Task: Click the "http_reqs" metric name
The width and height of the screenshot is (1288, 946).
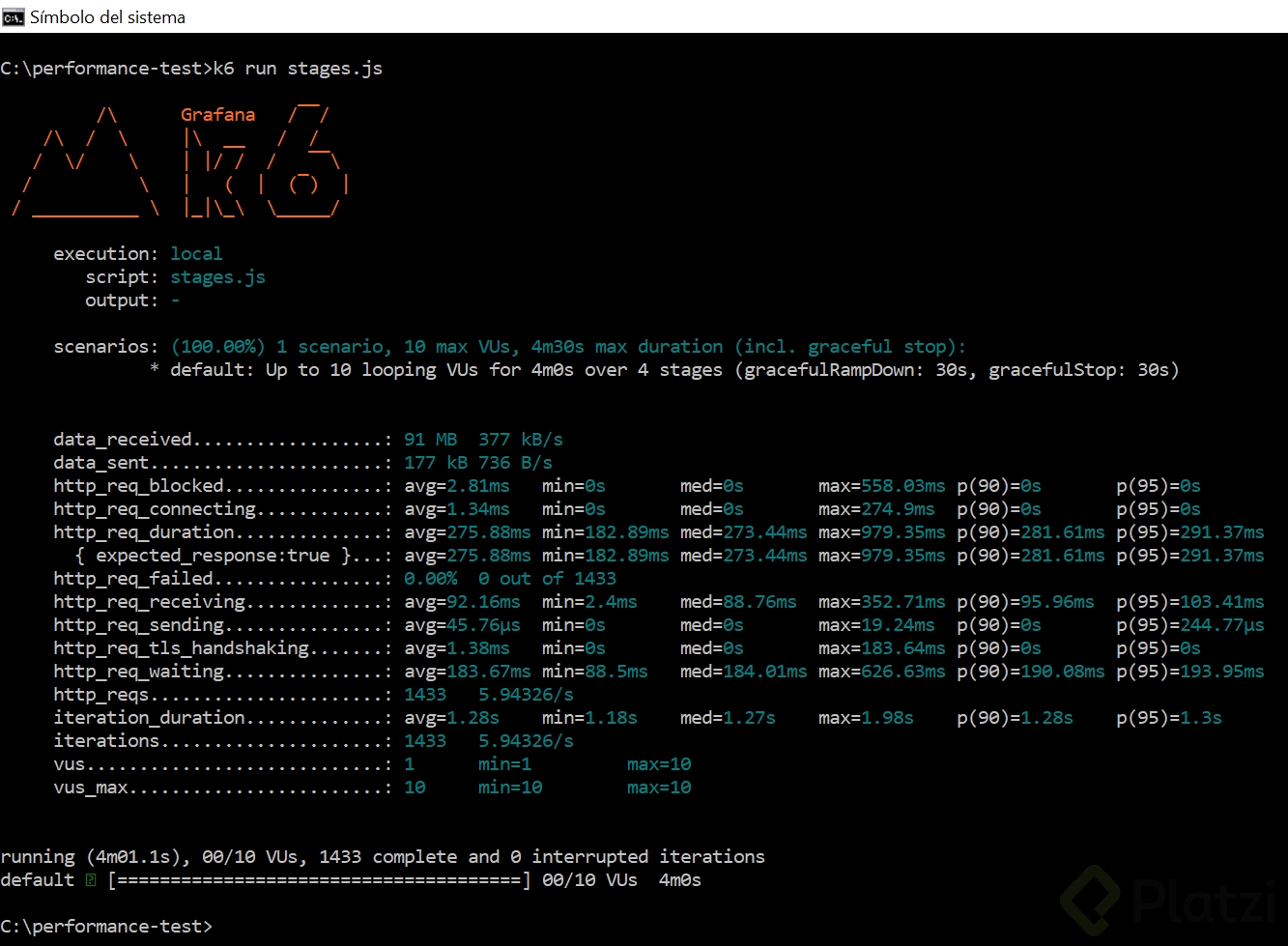Action: click(x=101, y=695)
